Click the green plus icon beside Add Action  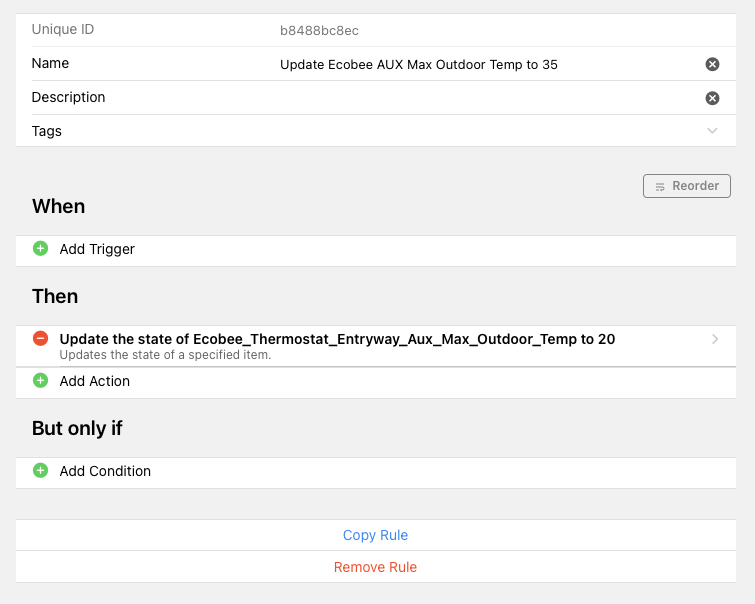point(40,381)
